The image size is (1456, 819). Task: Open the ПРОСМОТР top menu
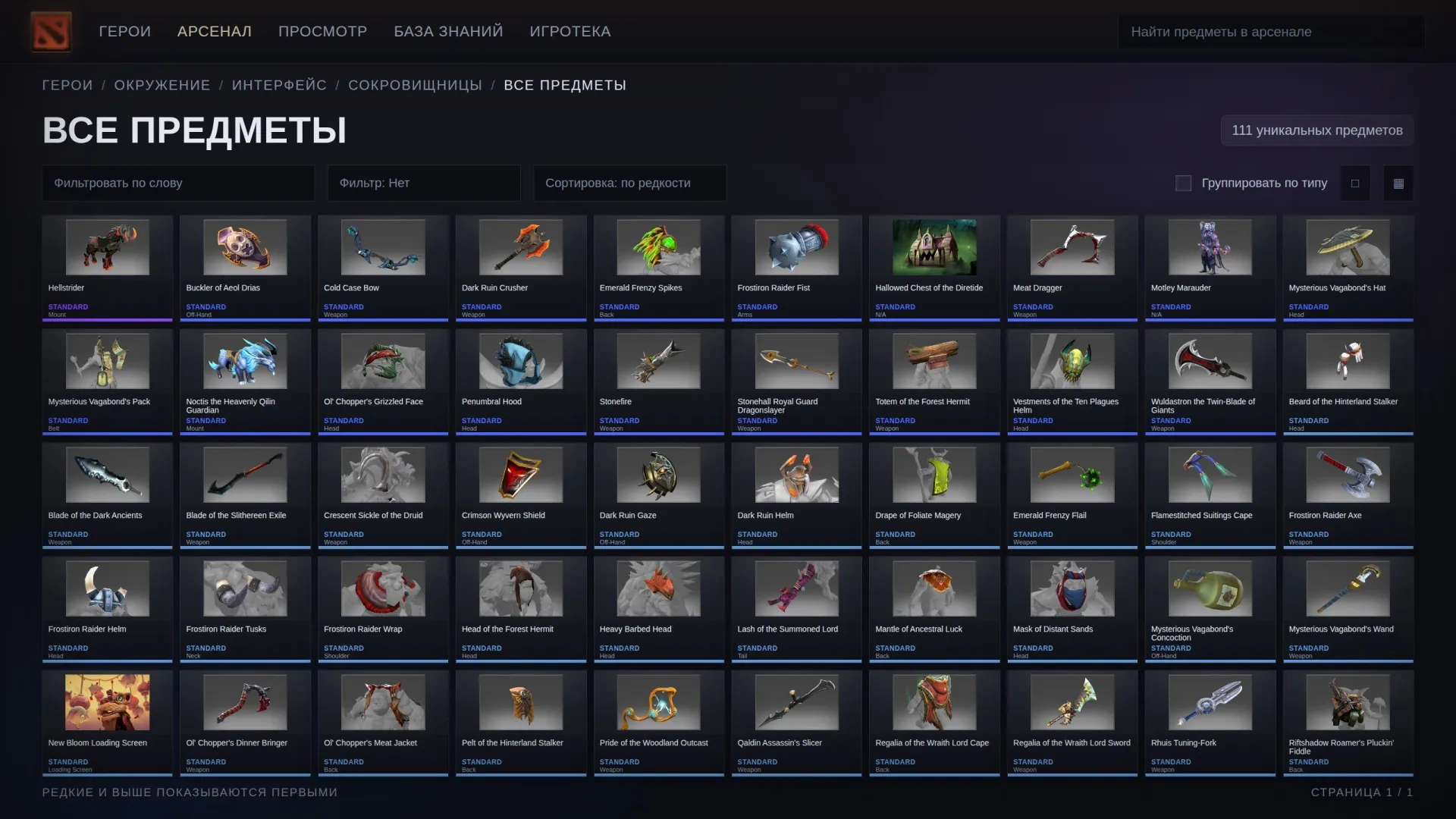(x=322, y=31)
